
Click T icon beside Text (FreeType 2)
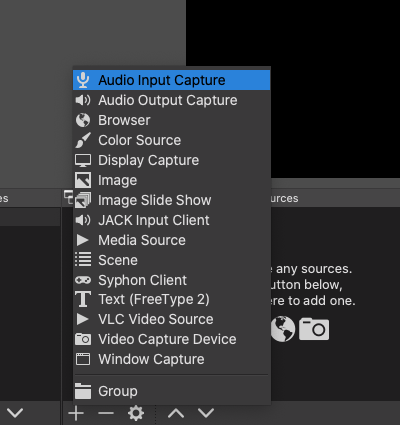(83, 299)
